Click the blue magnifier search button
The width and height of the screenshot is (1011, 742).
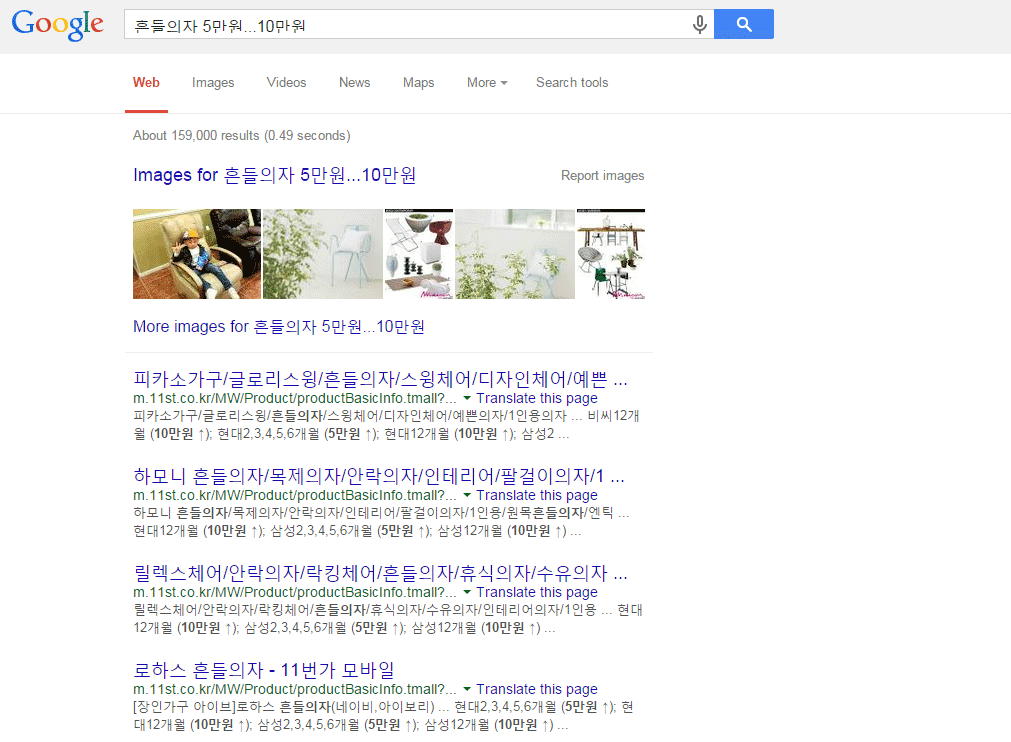(x=743, y=24)
